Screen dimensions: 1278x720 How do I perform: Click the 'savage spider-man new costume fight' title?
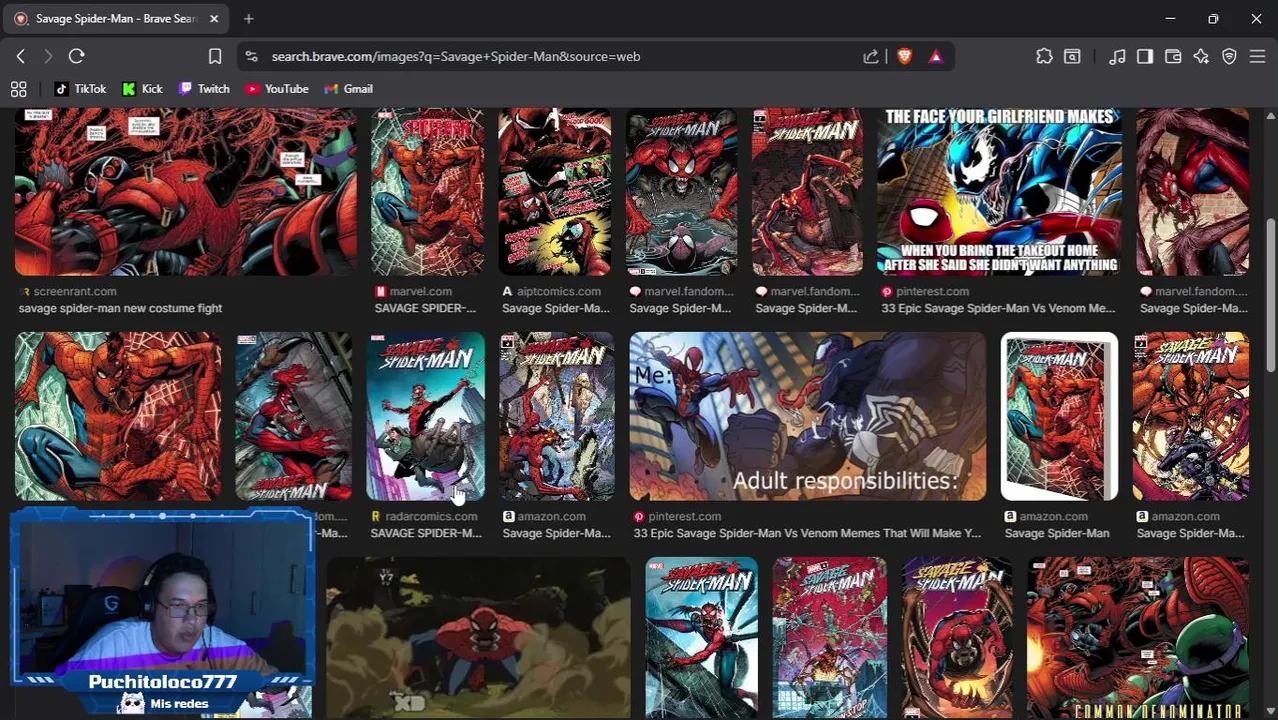point(120,308)
